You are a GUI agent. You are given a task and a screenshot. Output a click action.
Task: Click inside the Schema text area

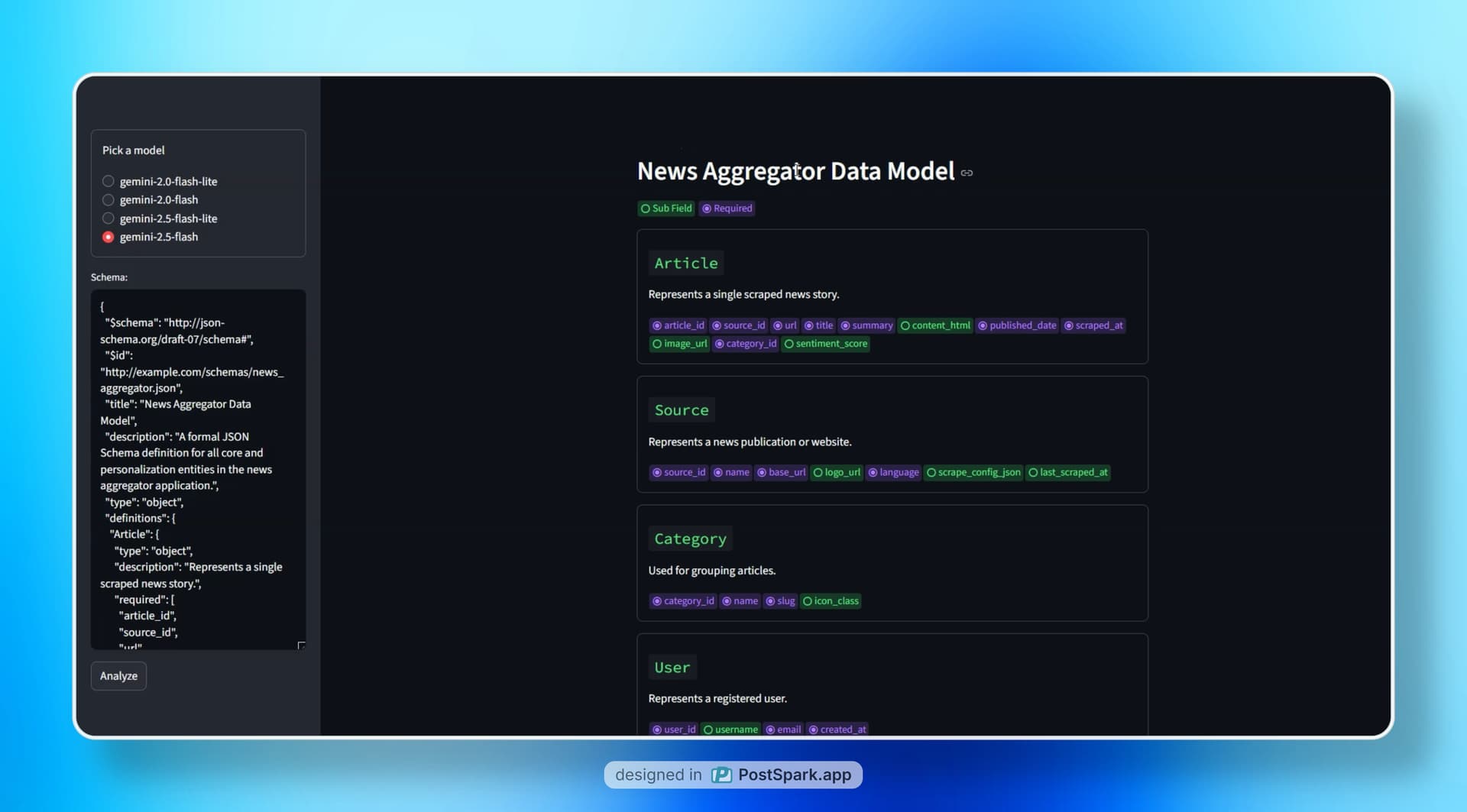click(197, 466)
